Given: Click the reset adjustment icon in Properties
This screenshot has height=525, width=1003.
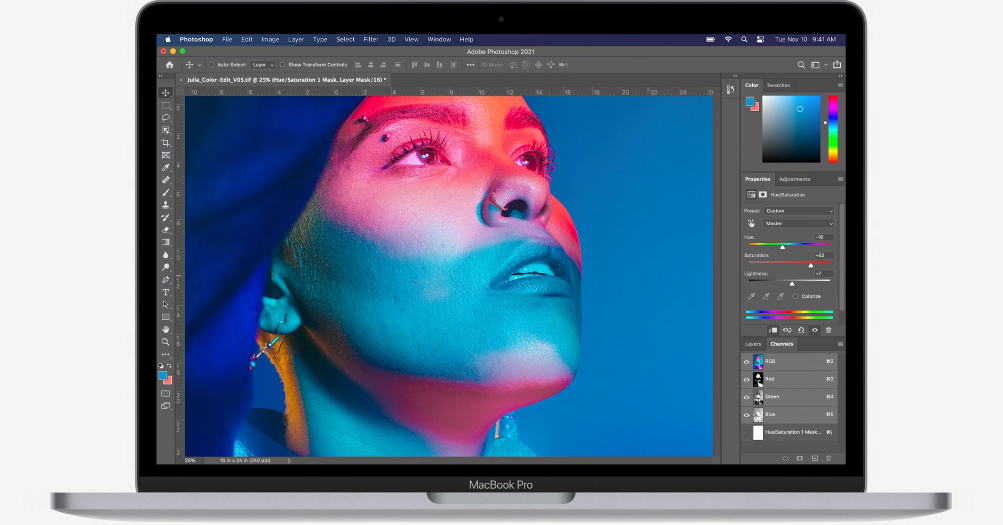Looking at the screenshot, I should (x=801, y=330).
